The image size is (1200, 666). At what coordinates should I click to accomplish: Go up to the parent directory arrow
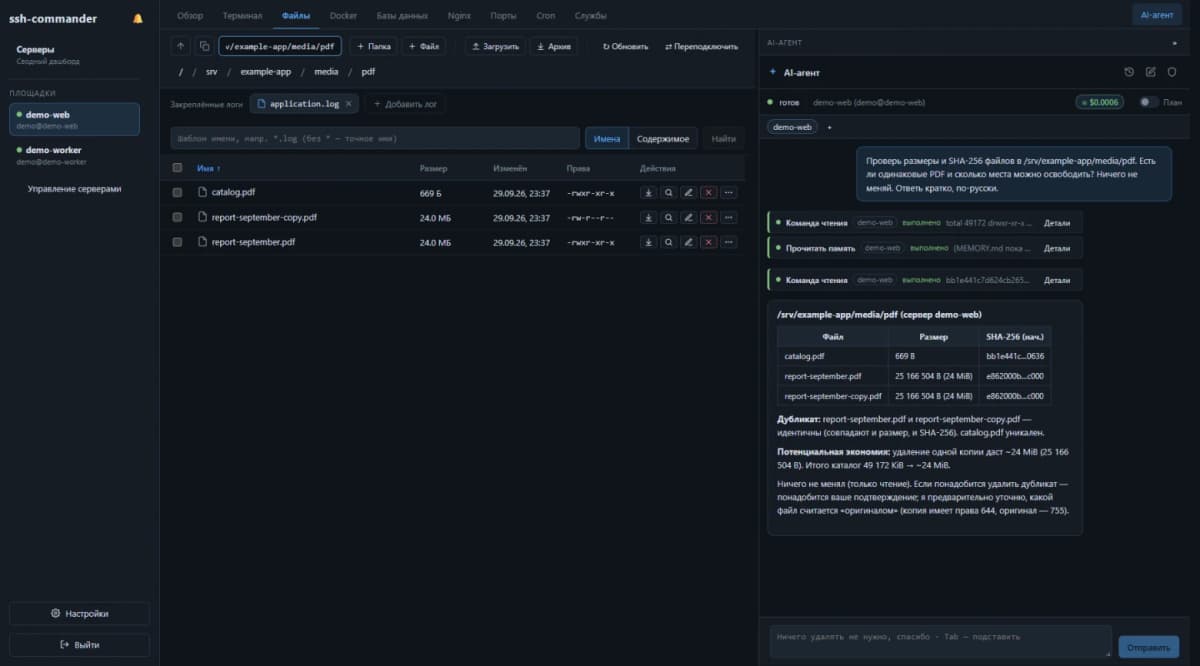180,46
